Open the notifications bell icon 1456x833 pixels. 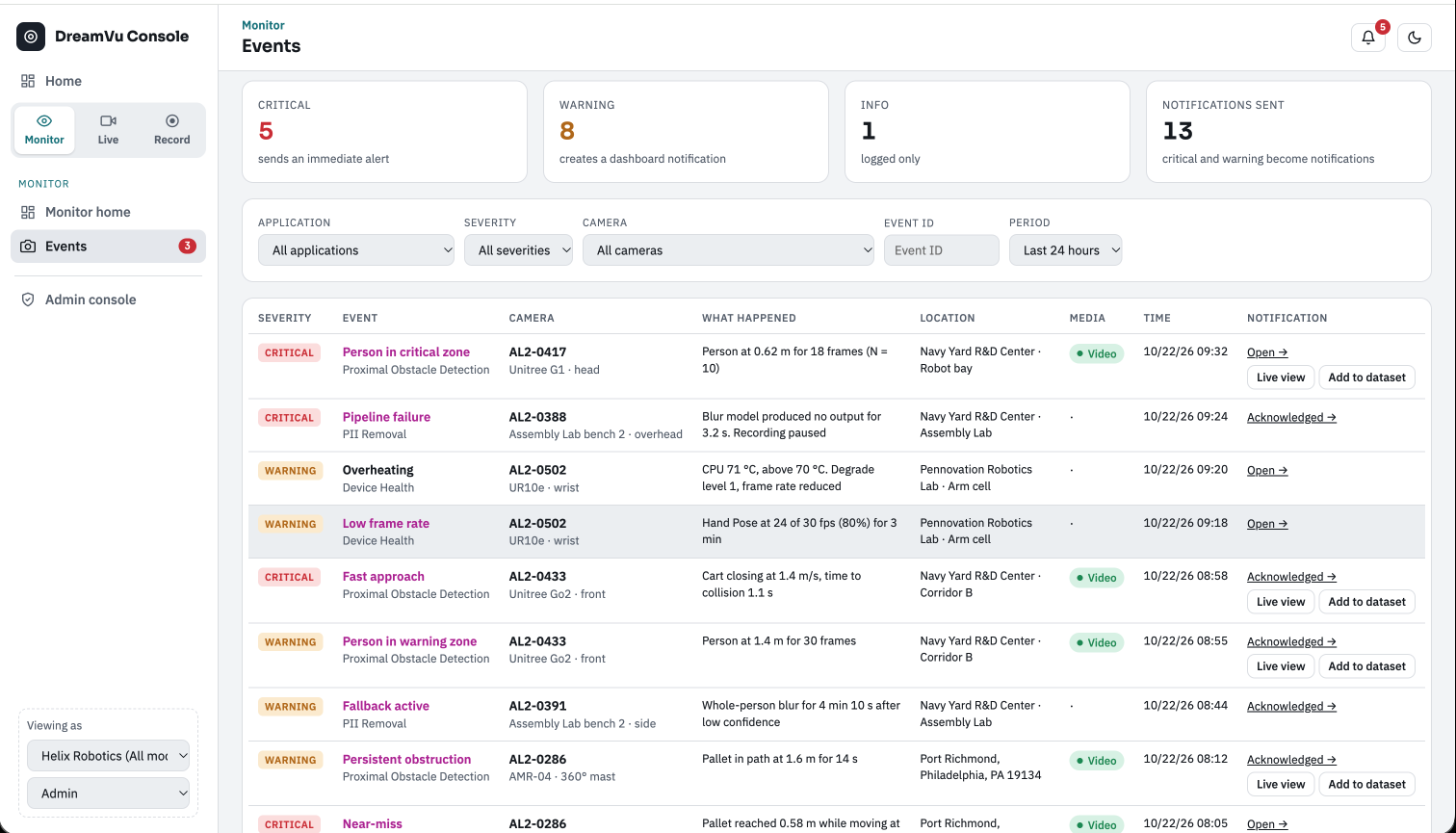point(1367,38)
